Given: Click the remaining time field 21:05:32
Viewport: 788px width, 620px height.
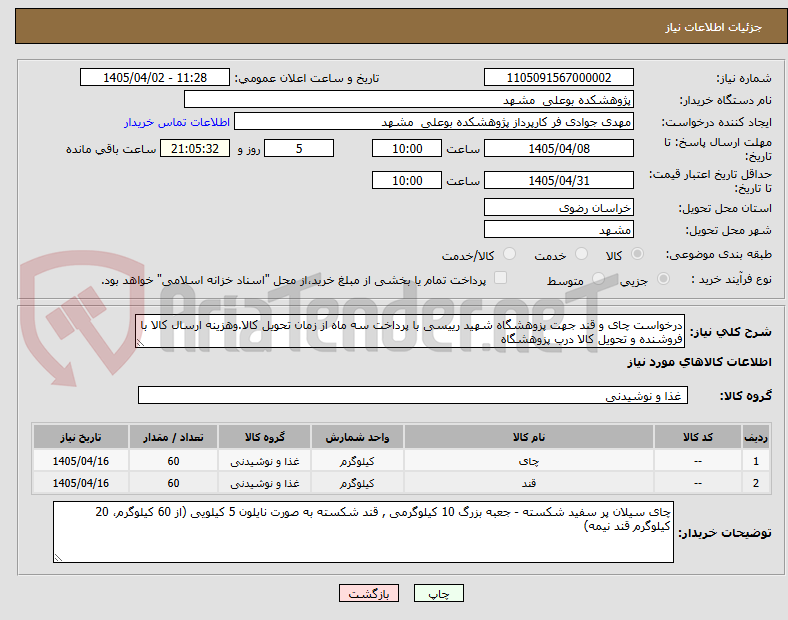Looking at the screenshot, I should coord(195,148).
